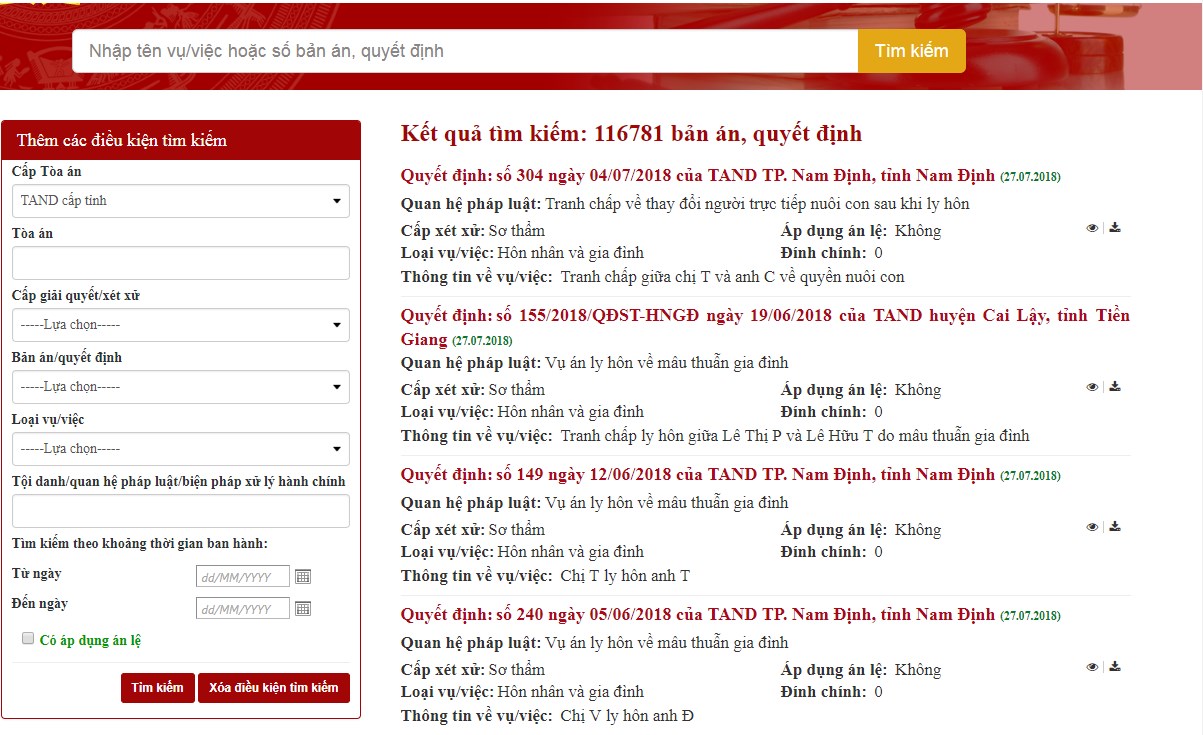This screenshot has height=735, width=1203.
Task: Click the Tòa án input field
Action: point(181,263)
